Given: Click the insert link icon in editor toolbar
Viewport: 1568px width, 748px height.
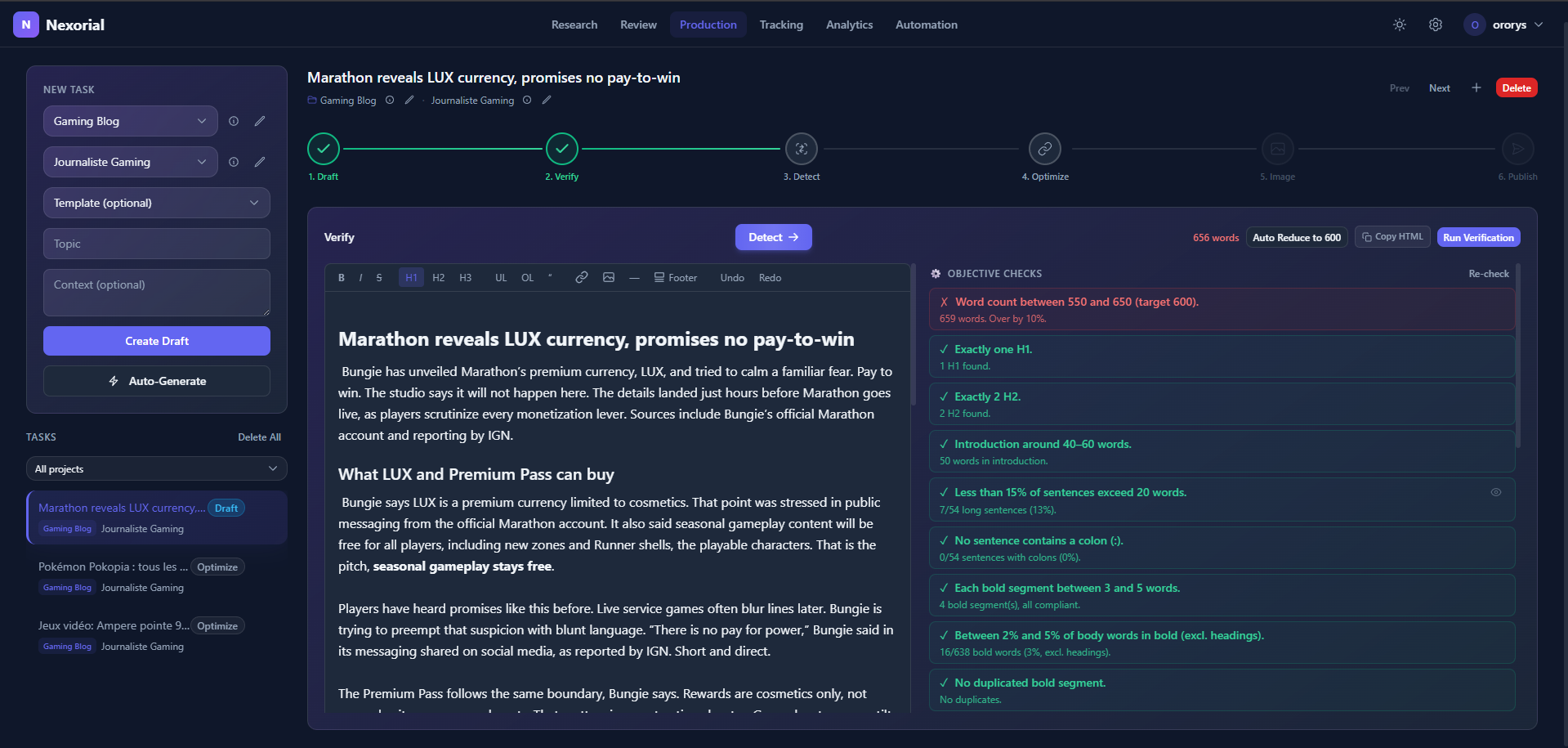Looking at the screenshot, I should click(x=581, y=278).
